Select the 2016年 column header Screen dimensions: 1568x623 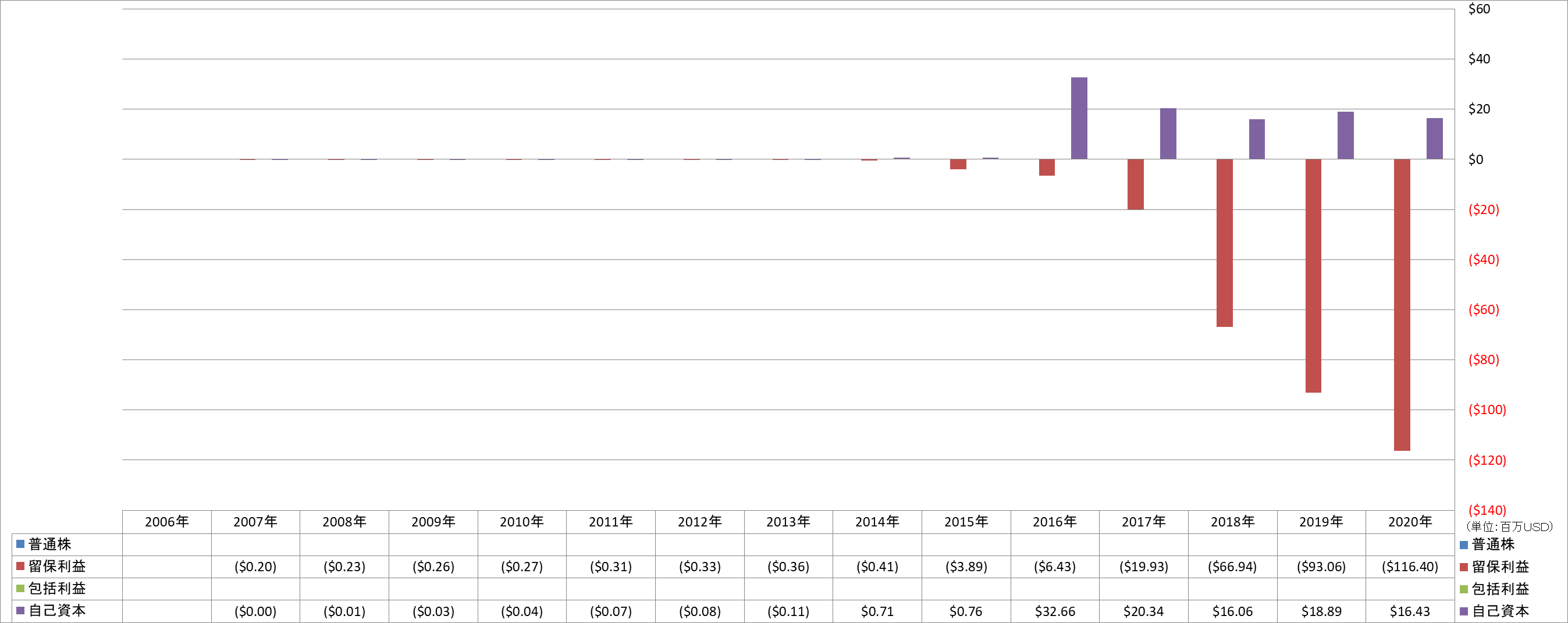(x=1055, y=522)
